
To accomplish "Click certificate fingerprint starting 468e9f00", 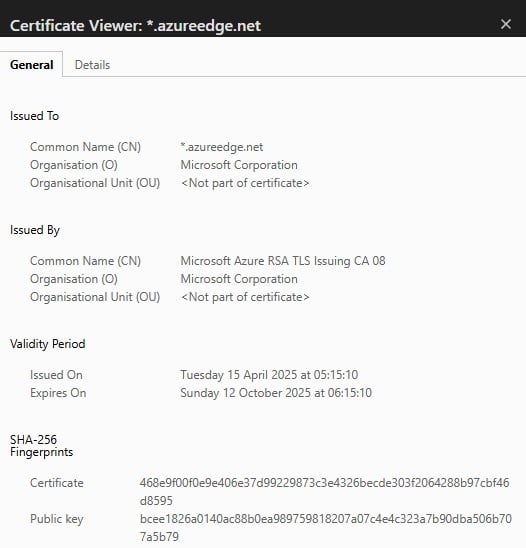I will [324, 492].
